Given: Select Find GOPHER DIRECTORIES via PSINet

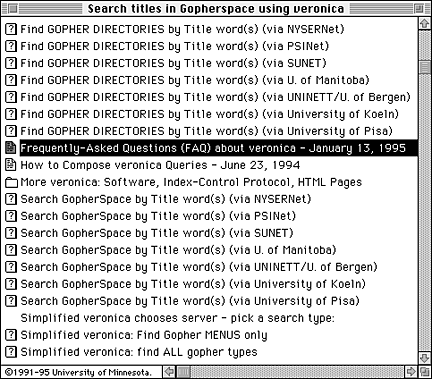Looking at the screenshot, I should (x=175, y=46).
